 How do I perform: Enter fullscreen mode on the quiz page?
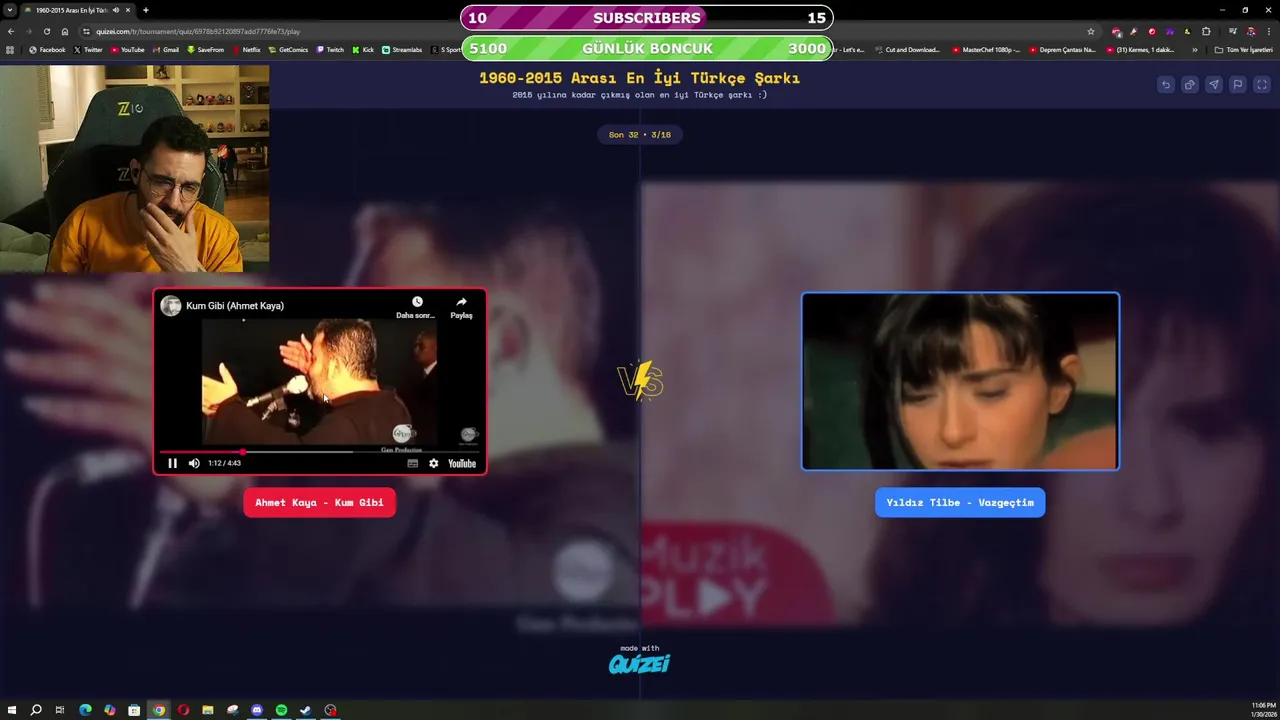[x=1262, y=85]
